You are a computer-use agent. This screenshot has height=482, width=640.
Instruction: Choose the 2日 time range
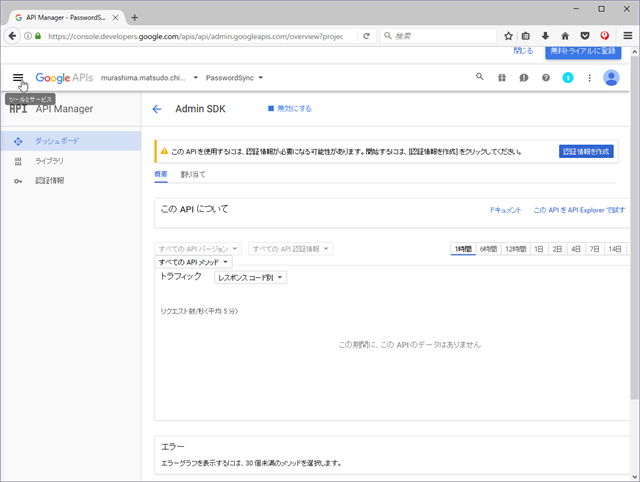pyautogui.click(x=557, y=249)
